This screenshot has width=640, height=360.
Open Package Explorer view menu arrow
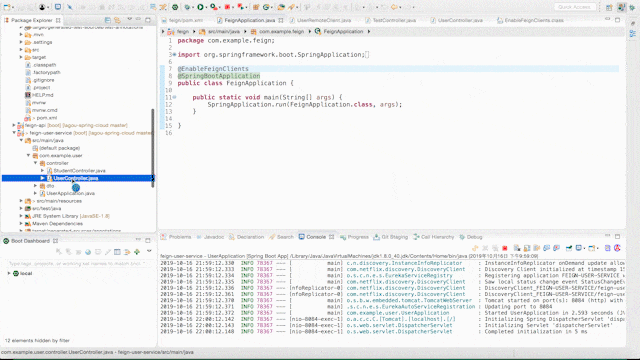pos(129,20)
